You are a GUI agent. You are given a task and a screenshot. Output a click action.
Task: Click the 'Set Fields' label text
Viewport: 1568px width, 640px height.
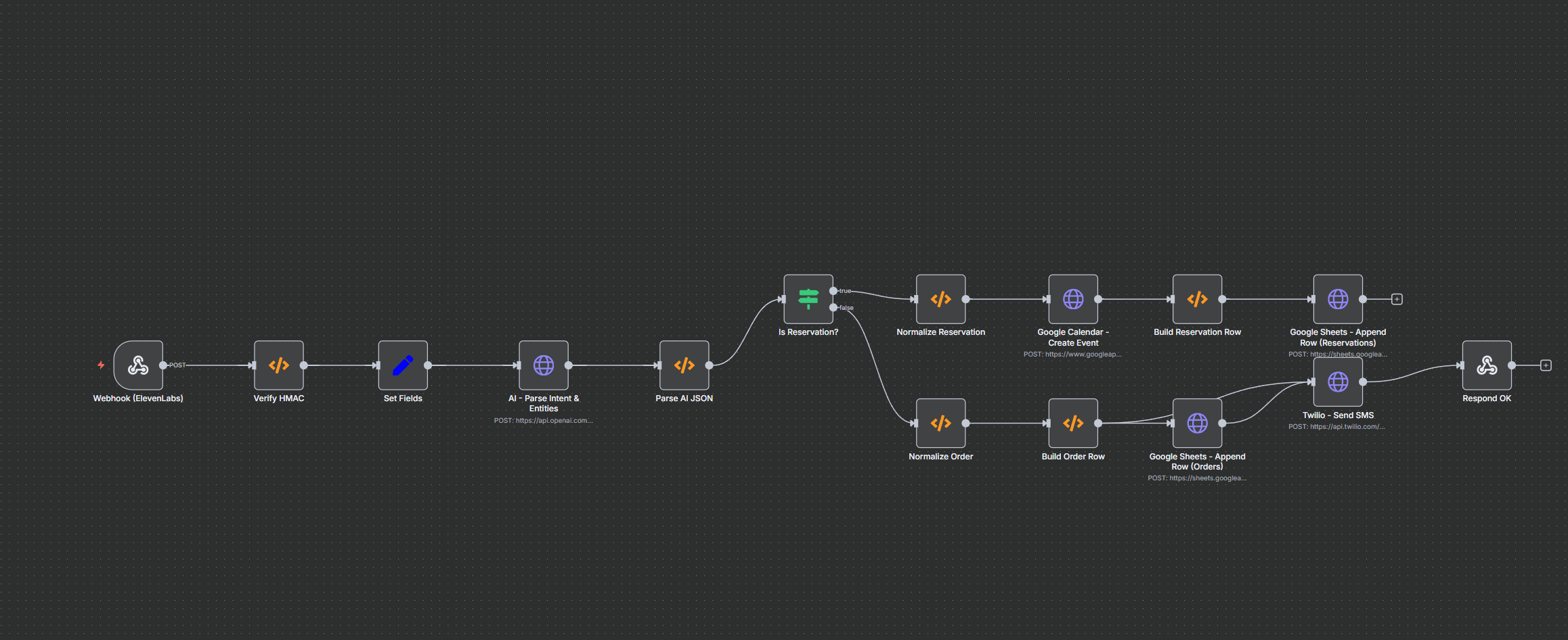point(403,398)
